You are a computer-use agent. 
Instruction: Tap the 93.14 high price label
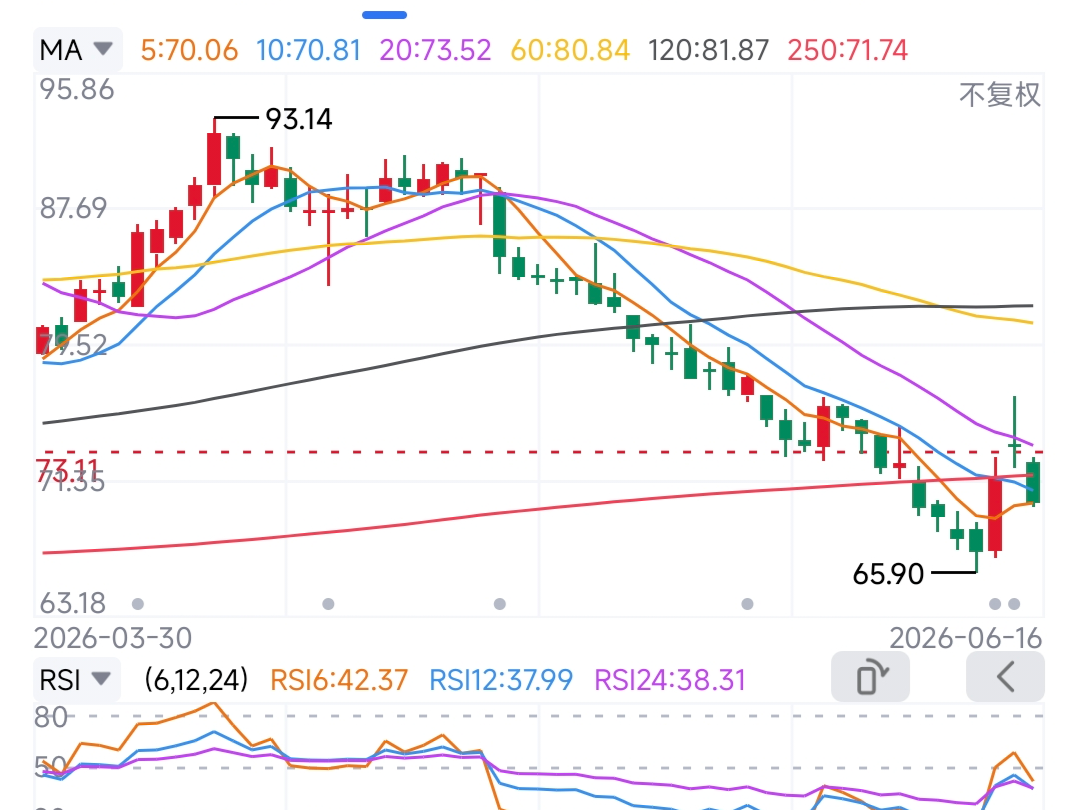coord(299,119)
